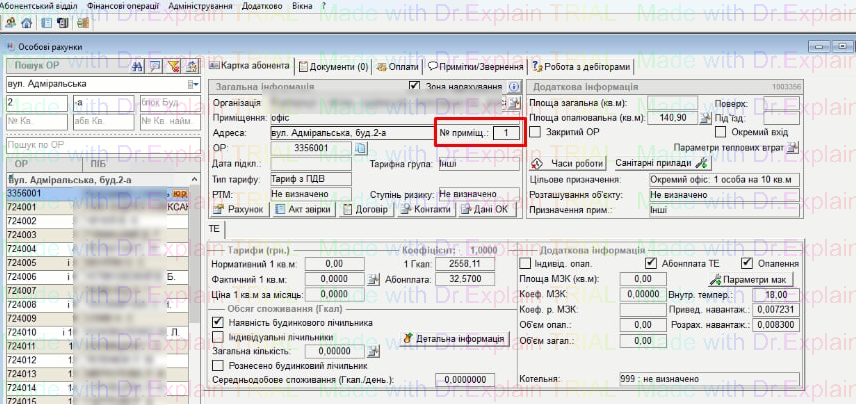Open the Робота з дебіторами tab

coord(583,66)
